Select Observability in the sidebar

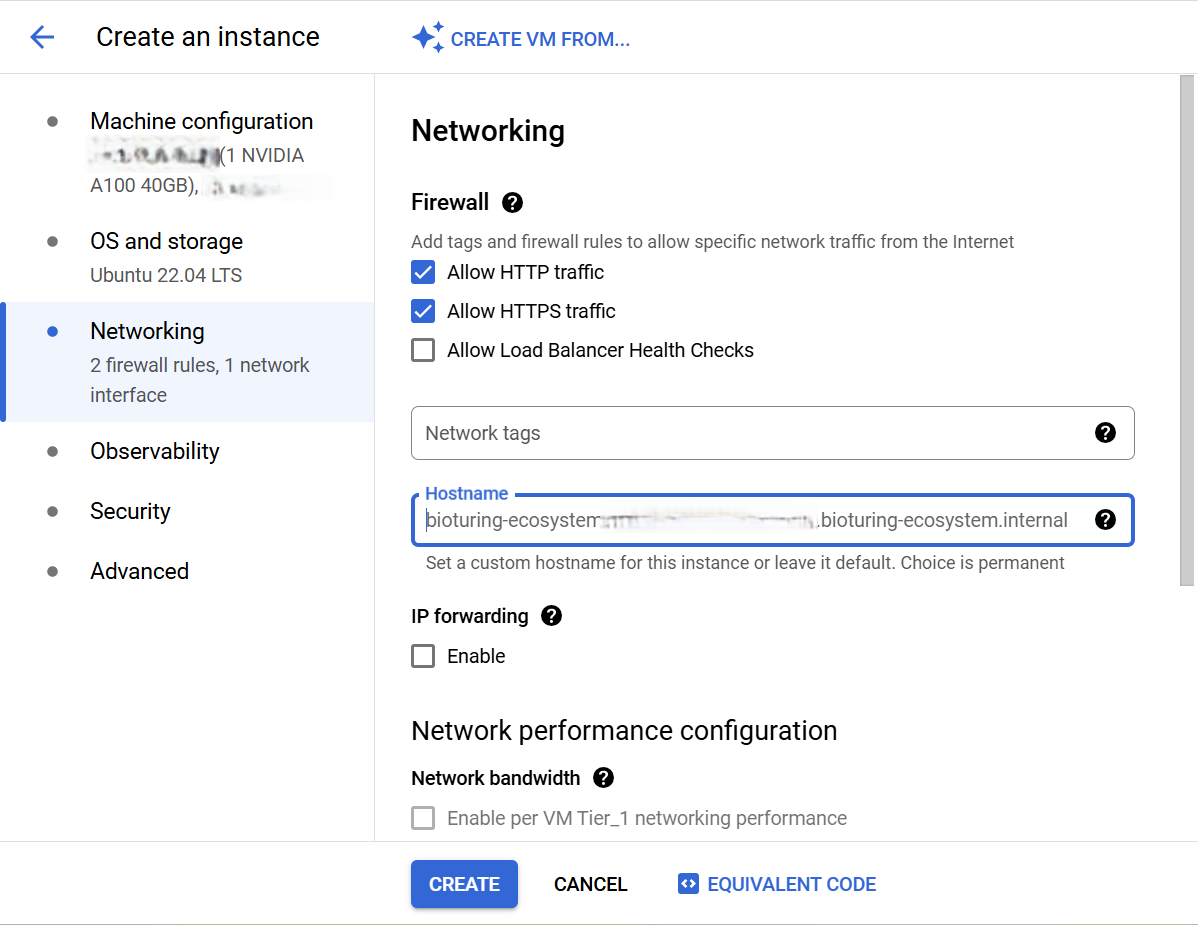[154, 452]
